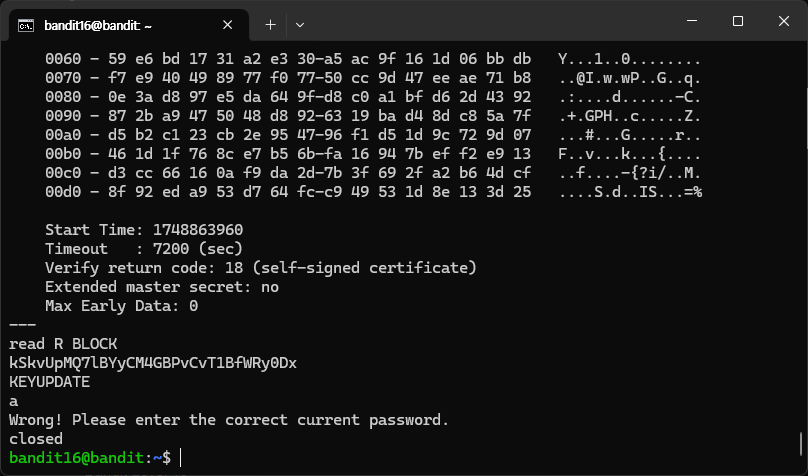Maximize the terminal window
Image resolution: width=808 pixels, height=476 pixels.
(738, 21)
